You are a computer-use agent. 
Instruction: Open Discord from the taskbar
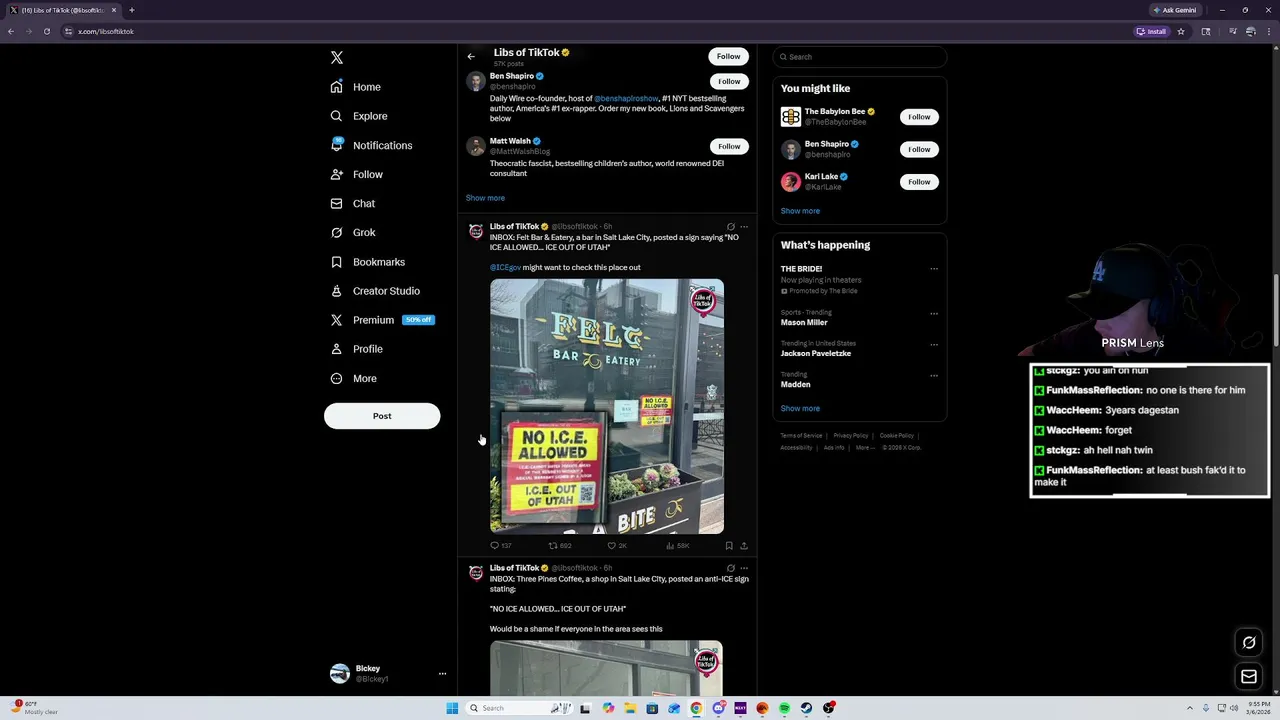(718, 708)
